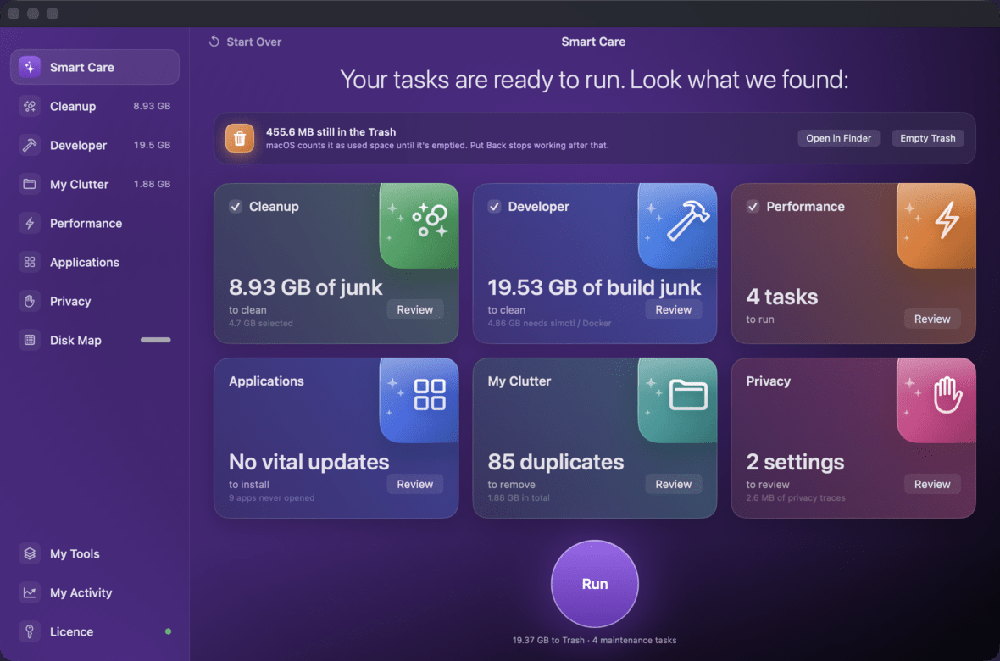This screenshot has width=1000, height=661.
Task: Review the Developer build junk card
Action: coord(673,309)
